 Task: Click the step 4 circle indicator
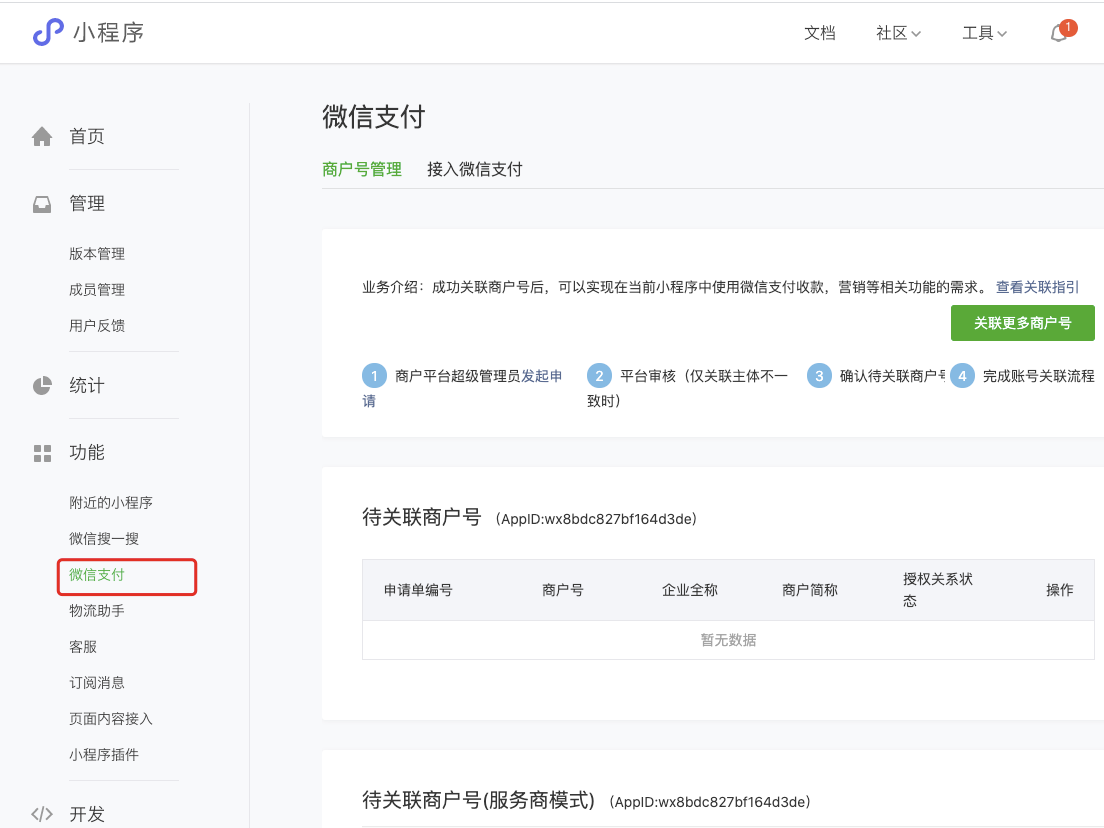coord(960,375)
